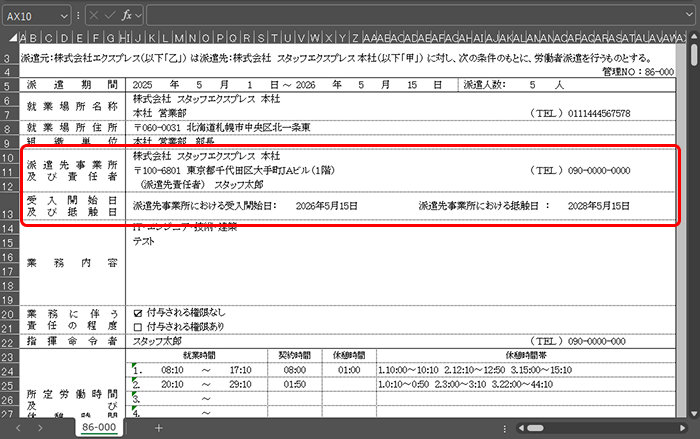Click the start time 08:10 cell
700x439 pixels.
point(172,370)
